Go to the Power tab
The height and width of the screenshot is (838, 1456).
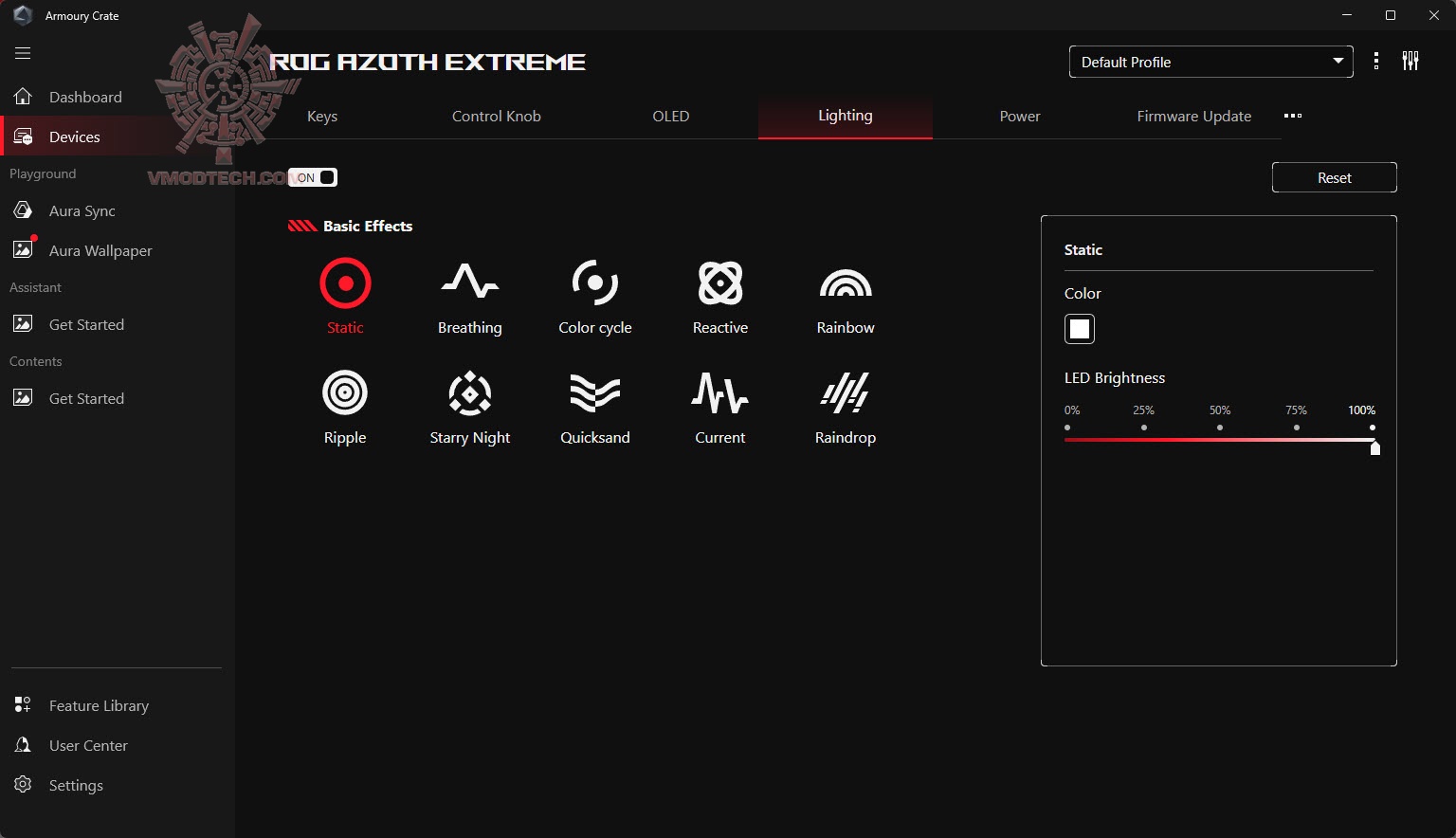point(1020,116)
